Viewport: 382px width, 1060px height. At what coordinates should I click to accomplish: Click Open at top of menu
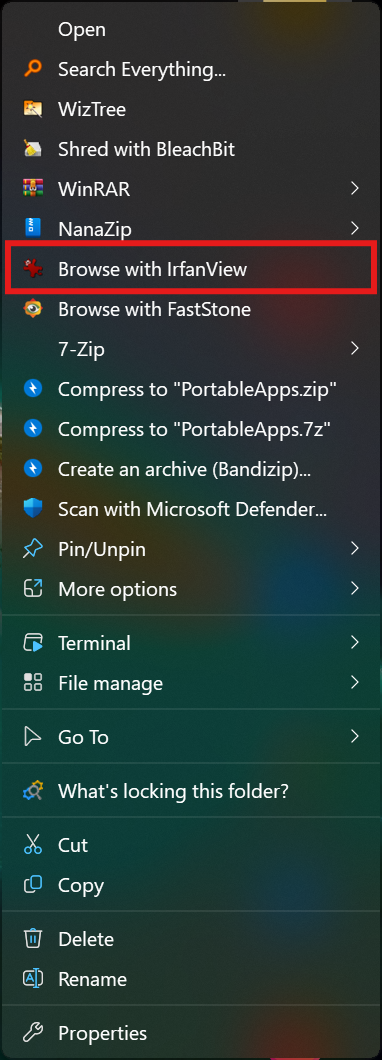pyautogui.click(x=191, y=29)
